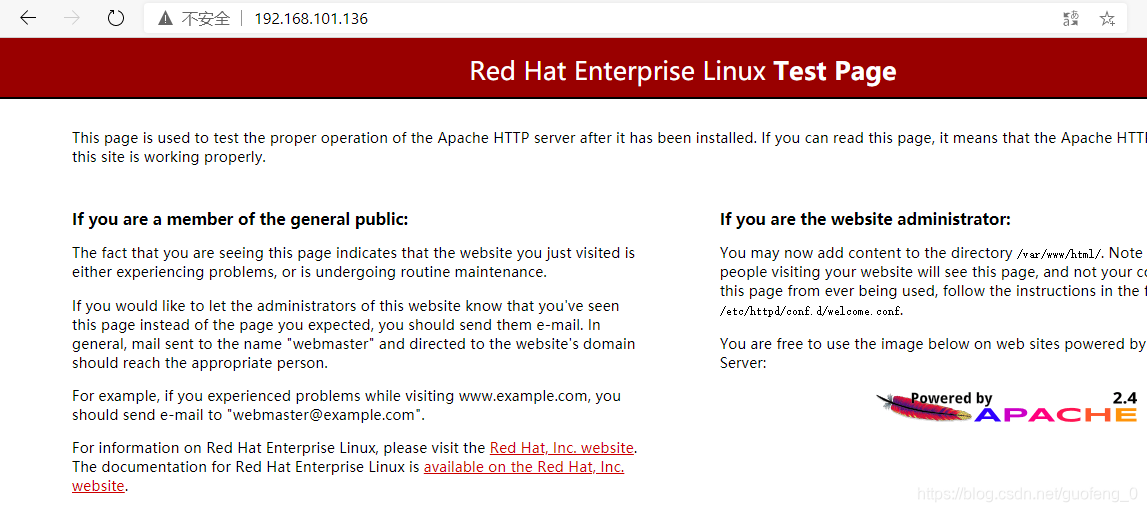Click the '不安全' security label
The width and height of the screenshot is (1147, 512).
206,19
